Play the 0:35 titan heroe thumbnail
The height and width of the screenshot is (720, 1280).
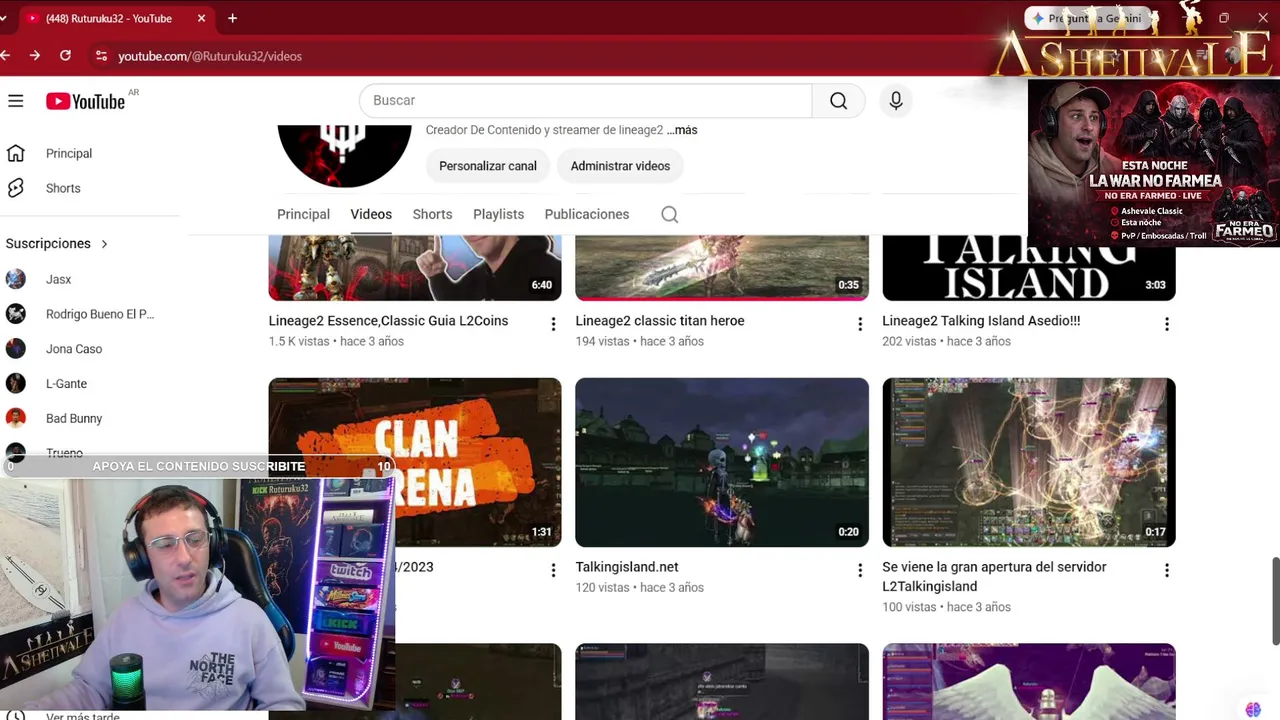(722, 267)
